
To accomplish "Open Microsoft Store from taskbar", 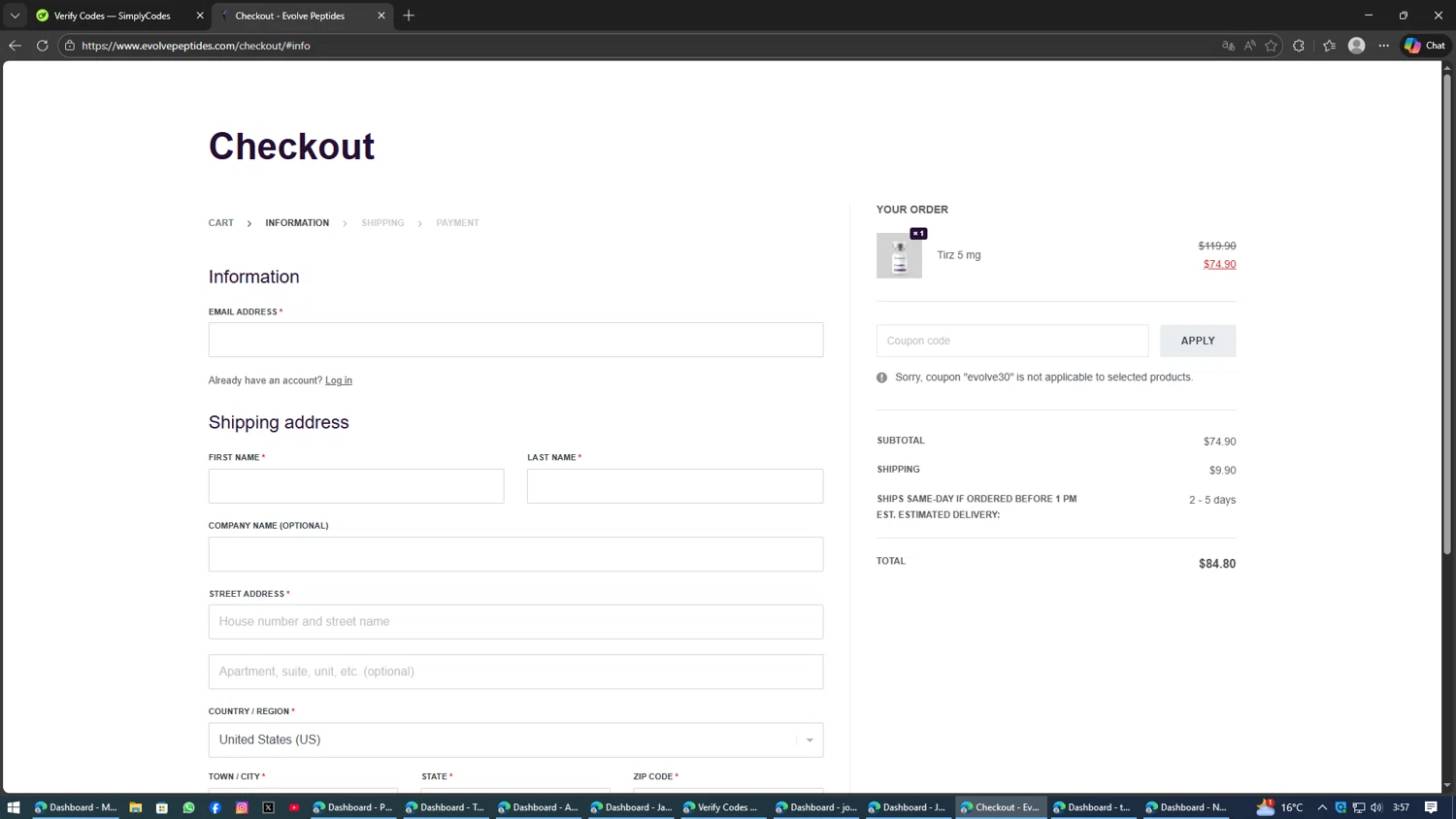I will pos(162,807).
